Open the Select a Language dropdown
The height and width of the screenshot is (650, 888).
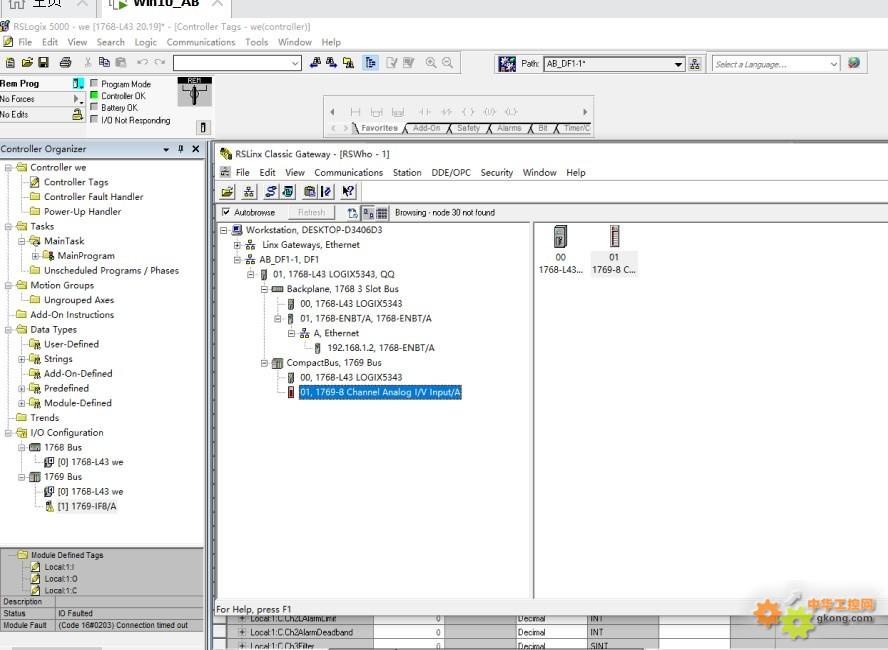point(834,64)
